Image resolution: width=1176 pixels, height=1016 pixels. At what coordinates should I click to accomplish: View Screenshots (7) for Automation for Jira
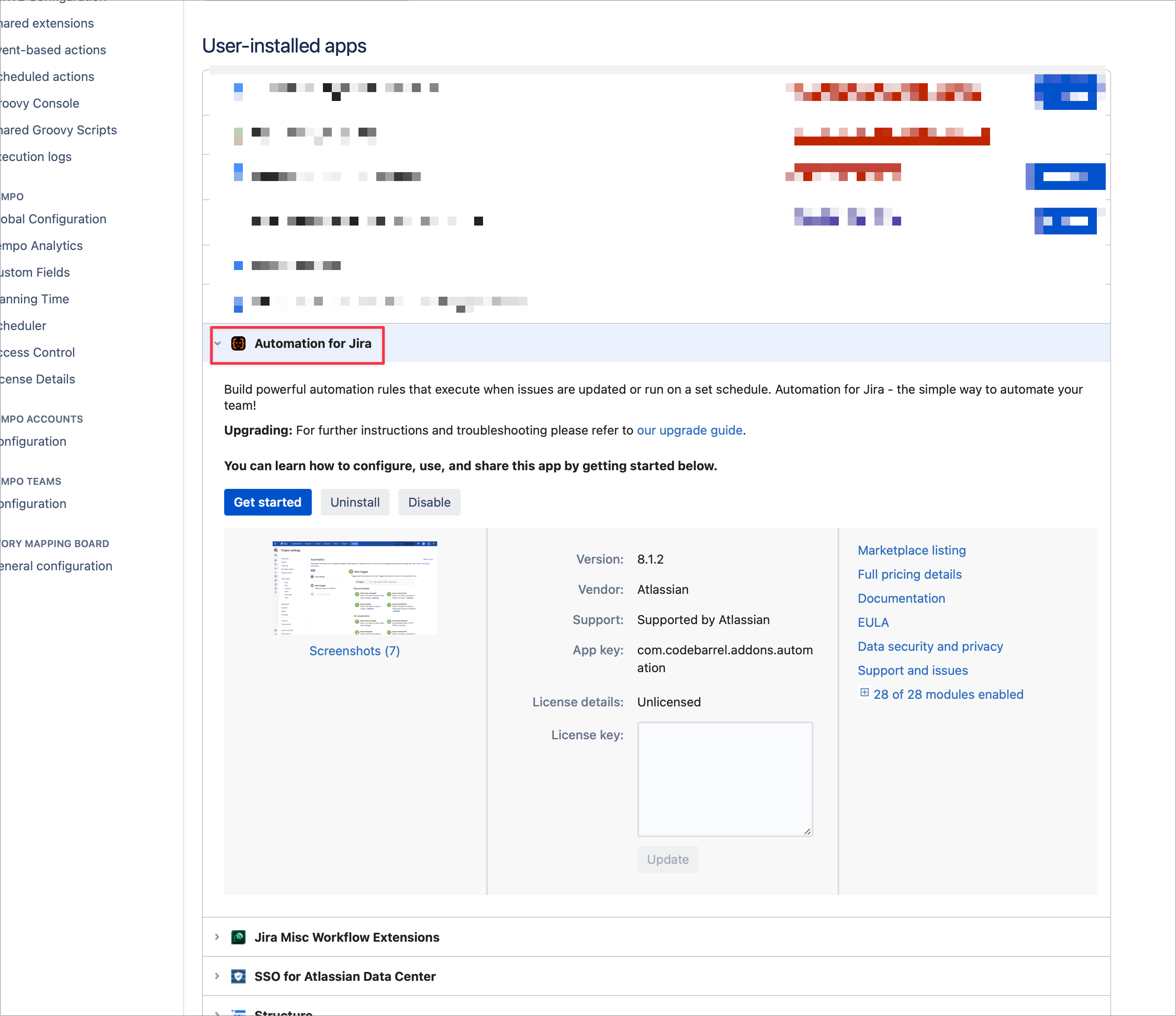tap(354, 650)
